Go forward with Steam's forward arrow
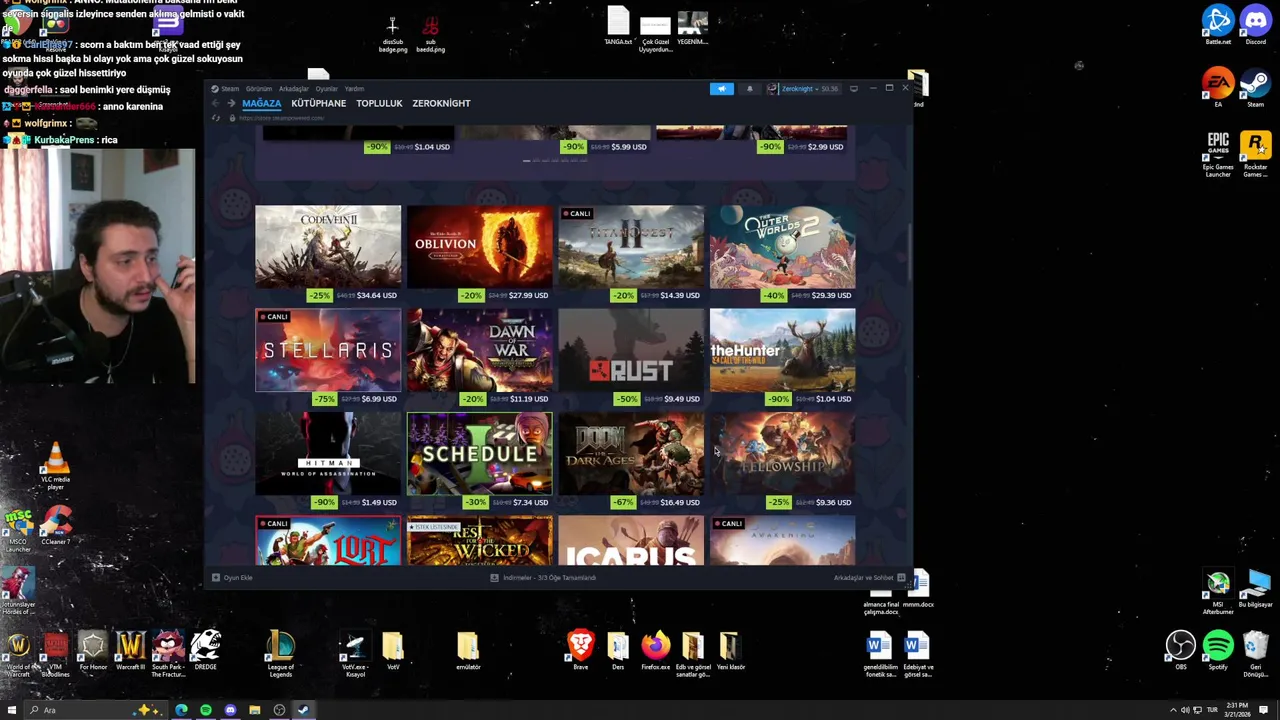The image size is (1280, 720). click(231, 103)
